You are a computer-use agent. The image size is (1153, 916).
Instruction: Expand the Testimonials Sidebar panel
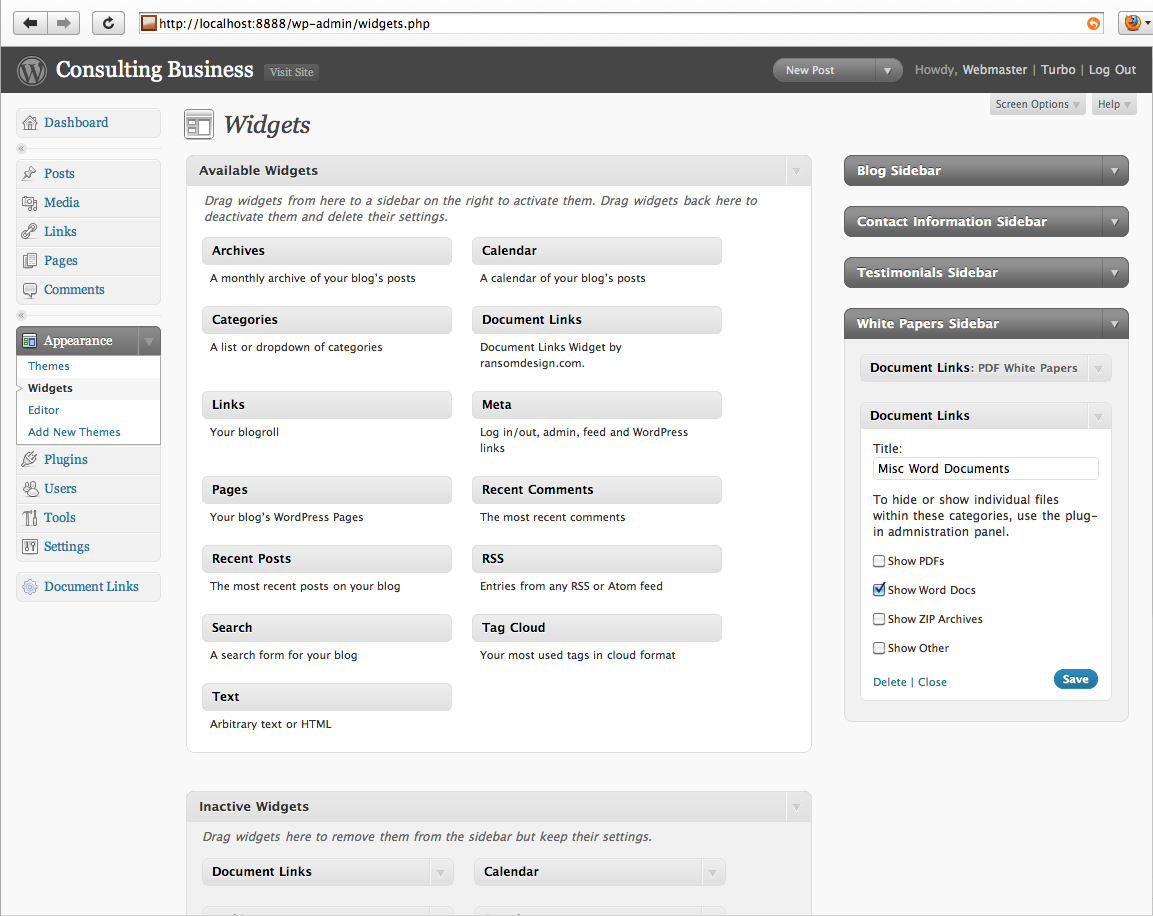point(1115,273)
